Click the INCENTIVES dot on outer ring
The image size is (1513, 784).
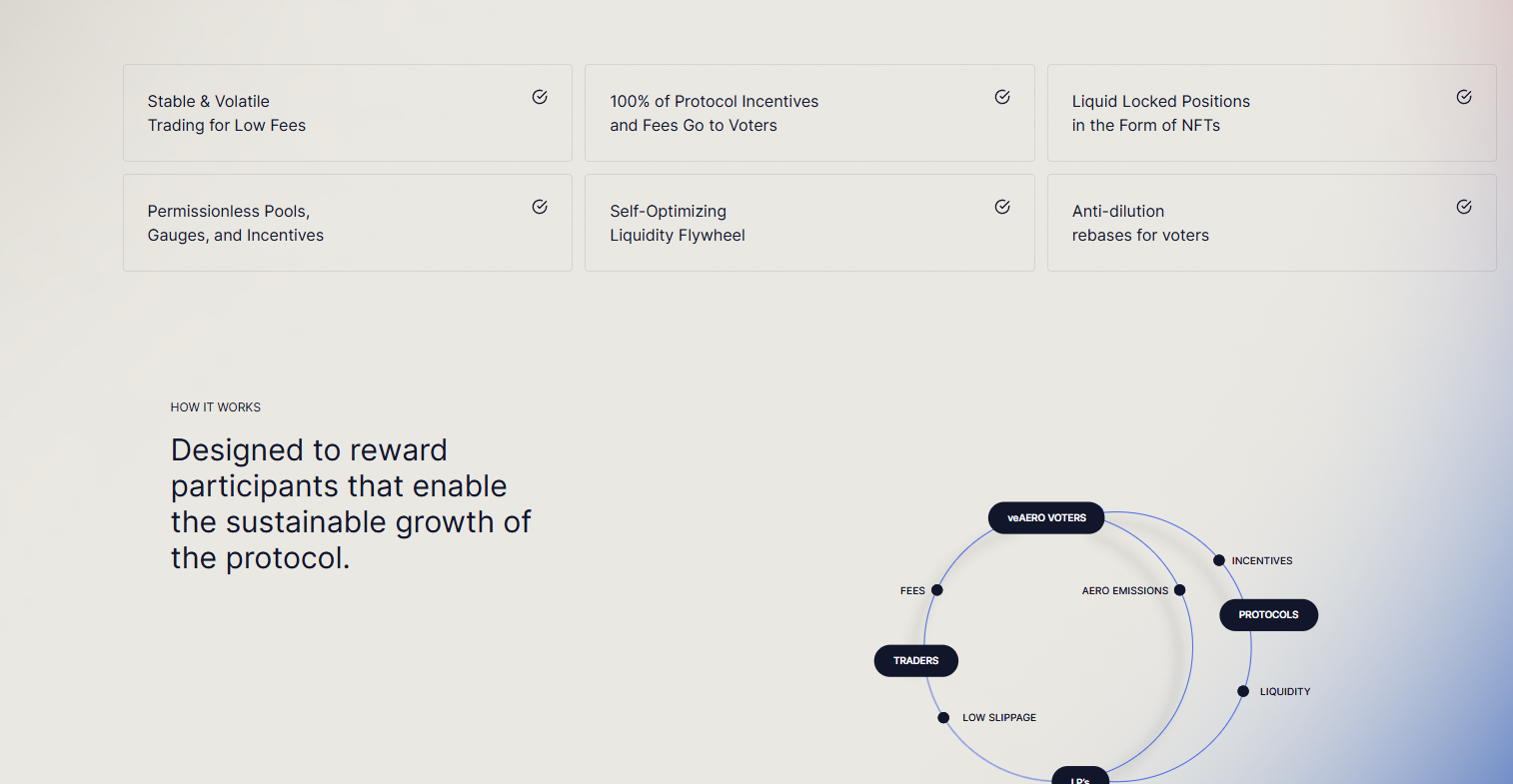coord(1219,560)
